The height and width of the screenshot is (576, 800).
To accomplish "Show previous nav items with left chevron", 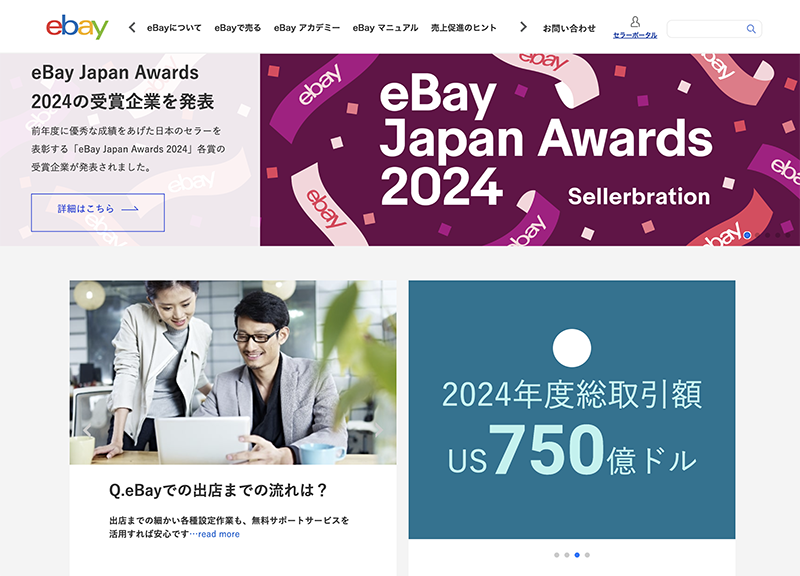I will pyautogui.click(x=132, y=28).
